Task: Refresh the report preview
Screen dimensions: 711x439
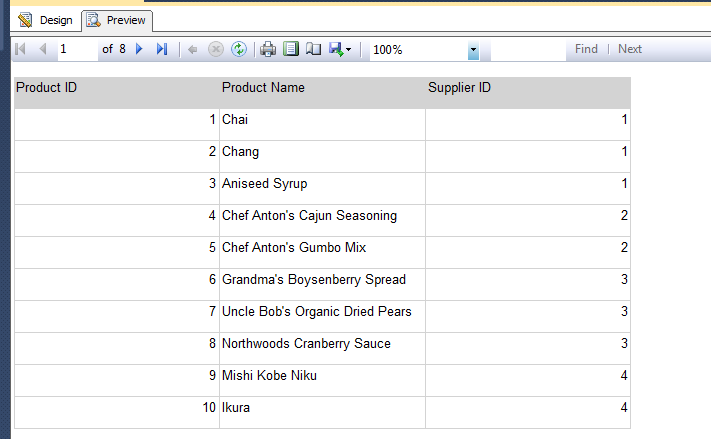Action: coord(238,49)
